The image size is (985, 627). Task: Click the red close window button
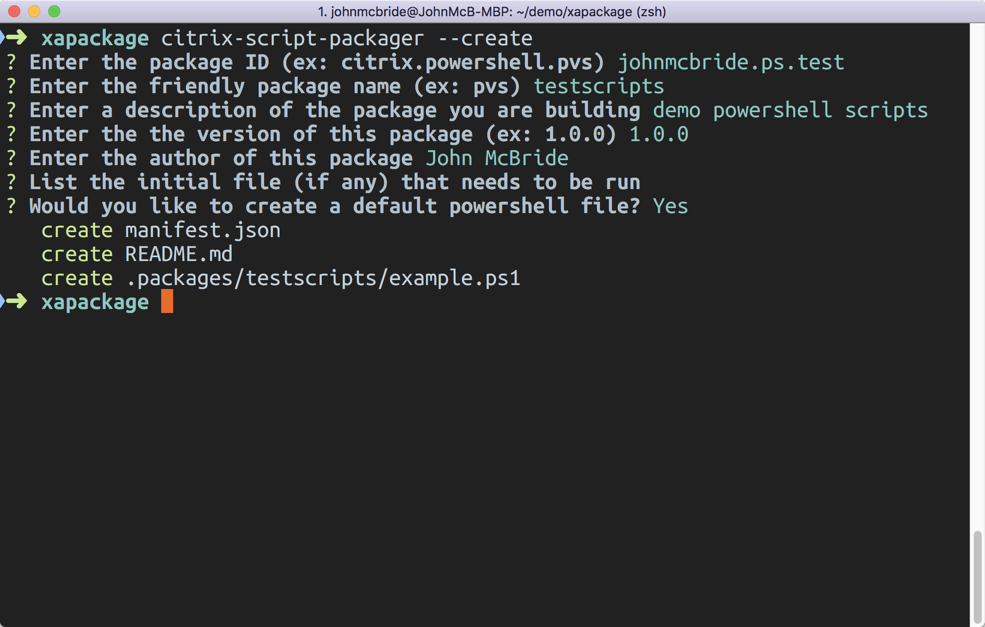click(x=14, y=11)
